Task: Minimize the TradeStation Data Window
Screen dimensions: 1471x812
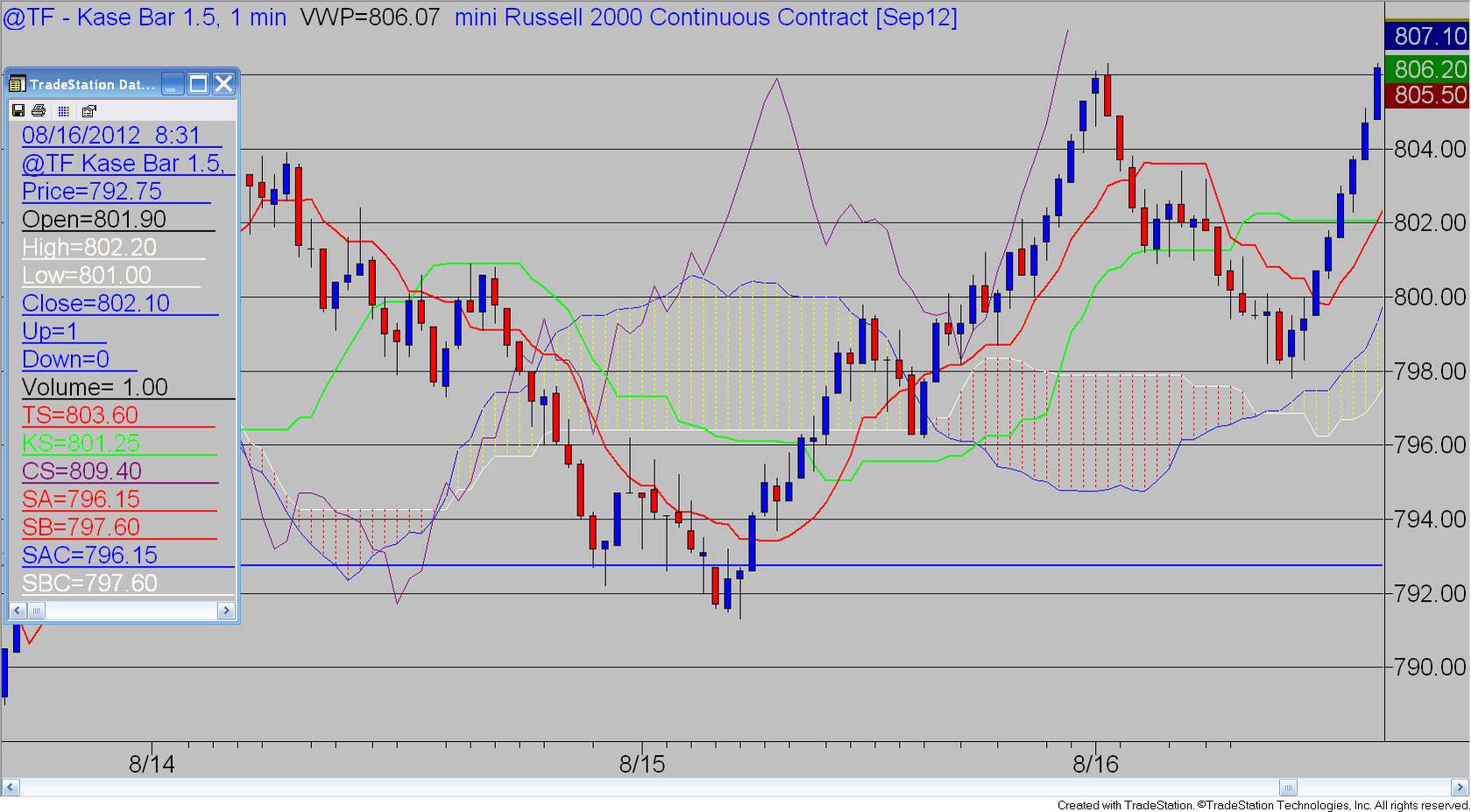Action: (173, 84)
